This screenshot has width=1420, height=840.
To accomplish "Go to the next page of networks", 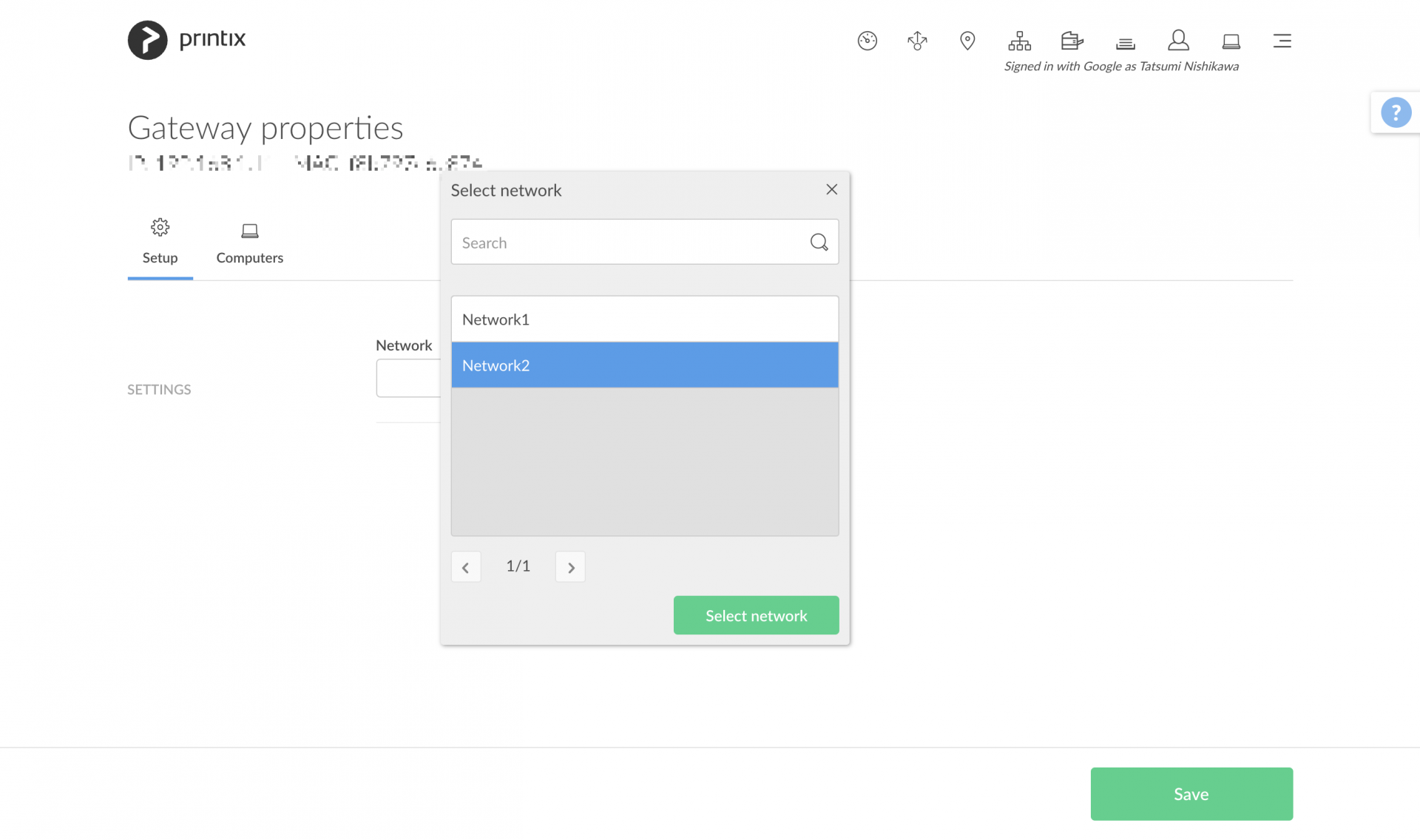I will pos(569,566).
